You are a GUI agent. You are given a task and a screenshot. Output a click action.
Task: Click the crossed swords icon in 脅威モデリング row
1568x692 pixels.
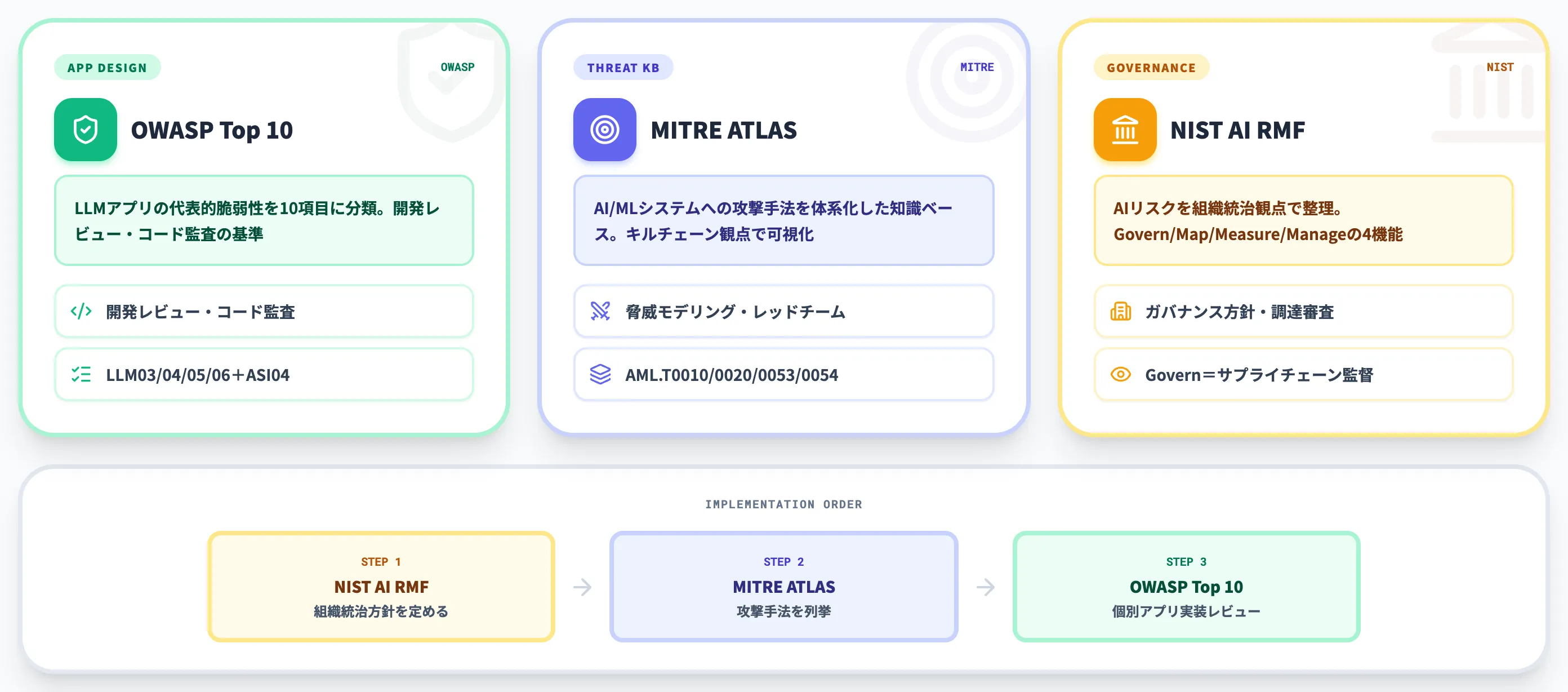point(600,311)
